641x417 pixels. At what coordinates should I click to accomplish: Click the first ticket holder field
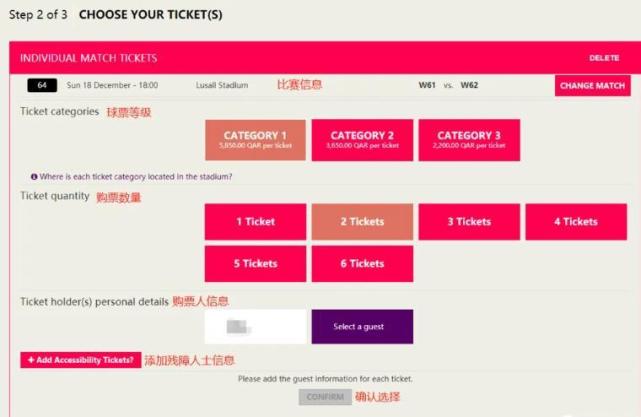point(255,327)
